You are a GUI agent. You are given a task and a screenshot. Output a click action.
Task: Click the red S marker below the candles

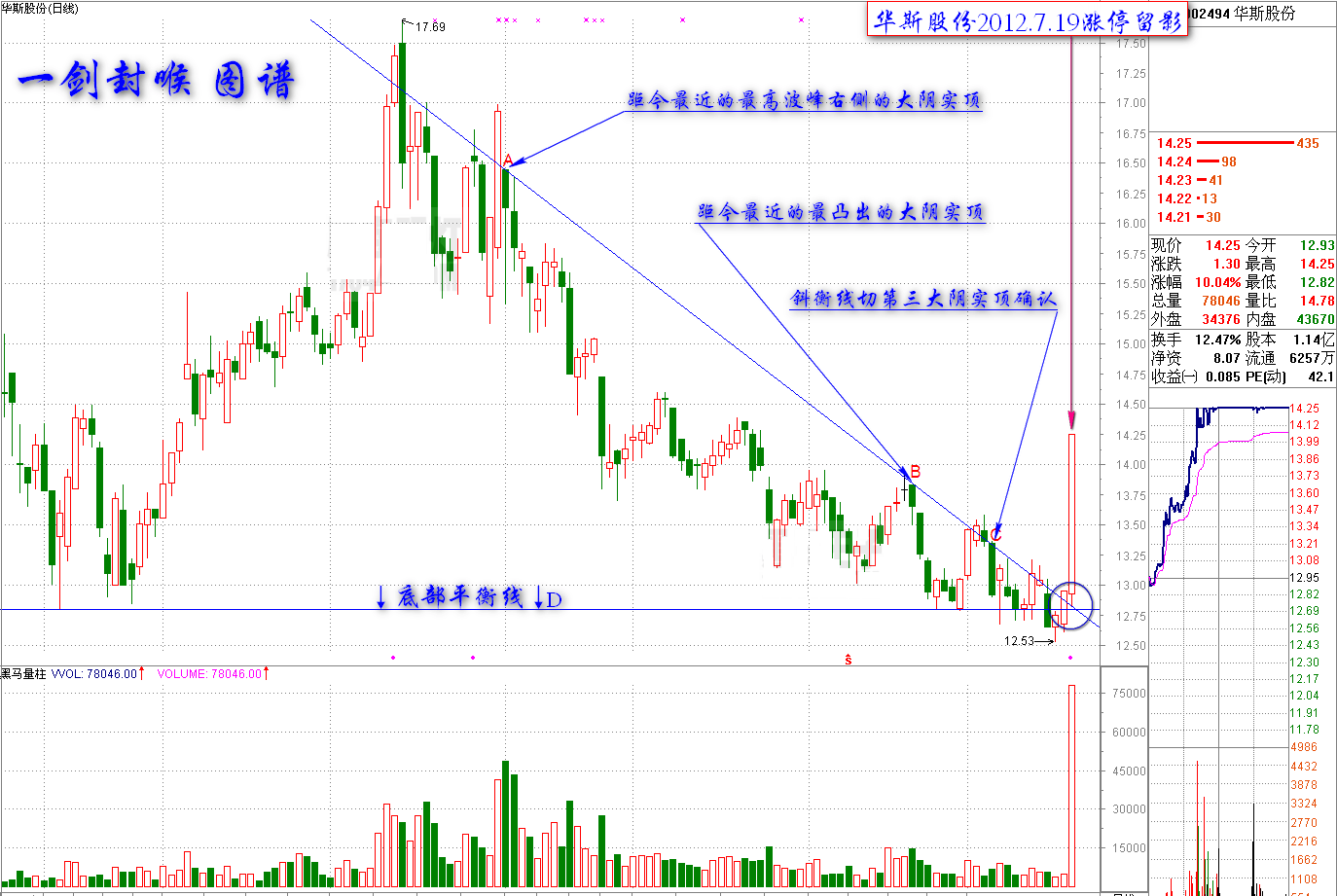click(x=848, y=659)
